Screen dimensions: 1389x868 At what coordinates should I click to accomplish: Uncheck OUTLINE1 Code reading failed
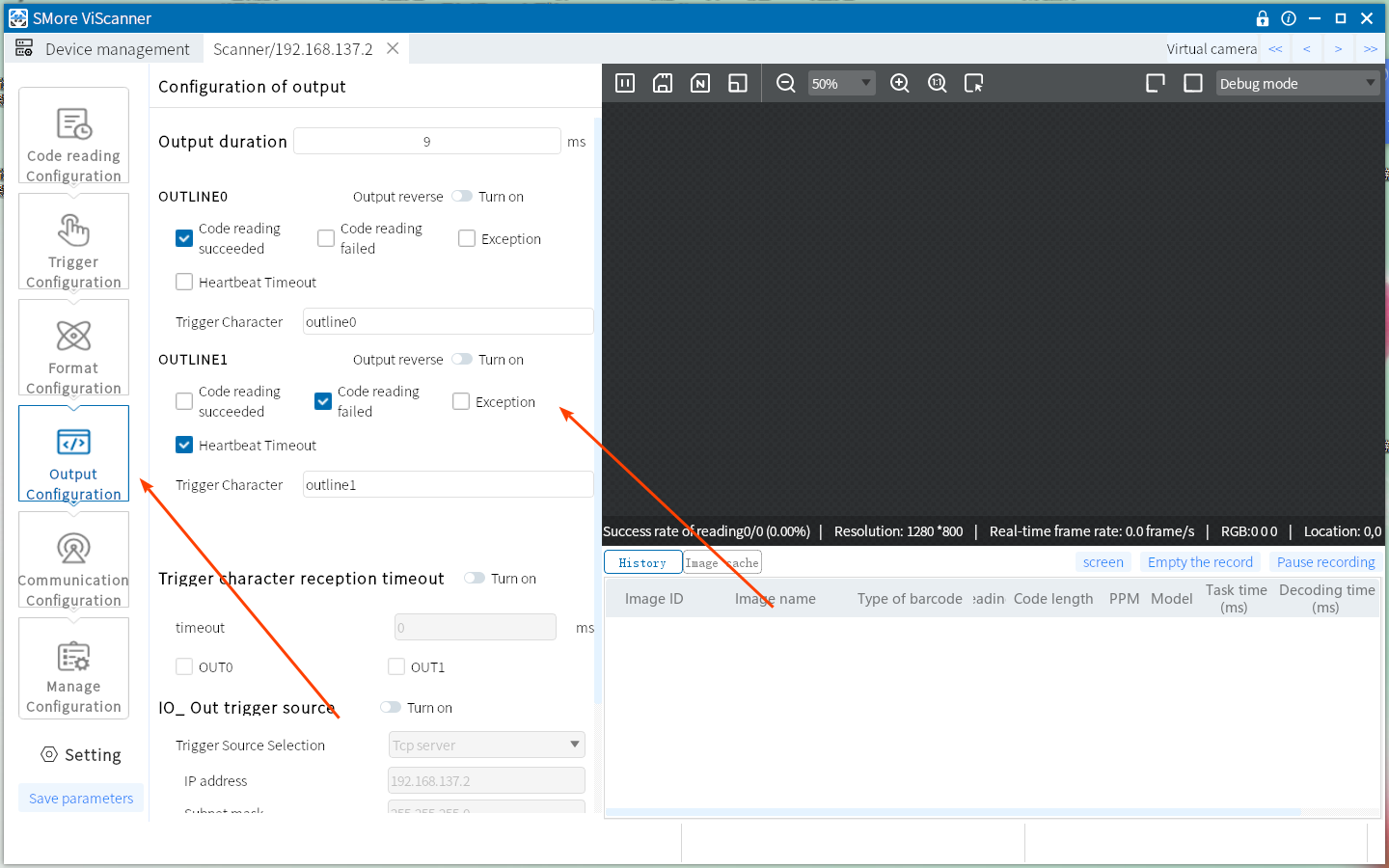tap(323, 401)
